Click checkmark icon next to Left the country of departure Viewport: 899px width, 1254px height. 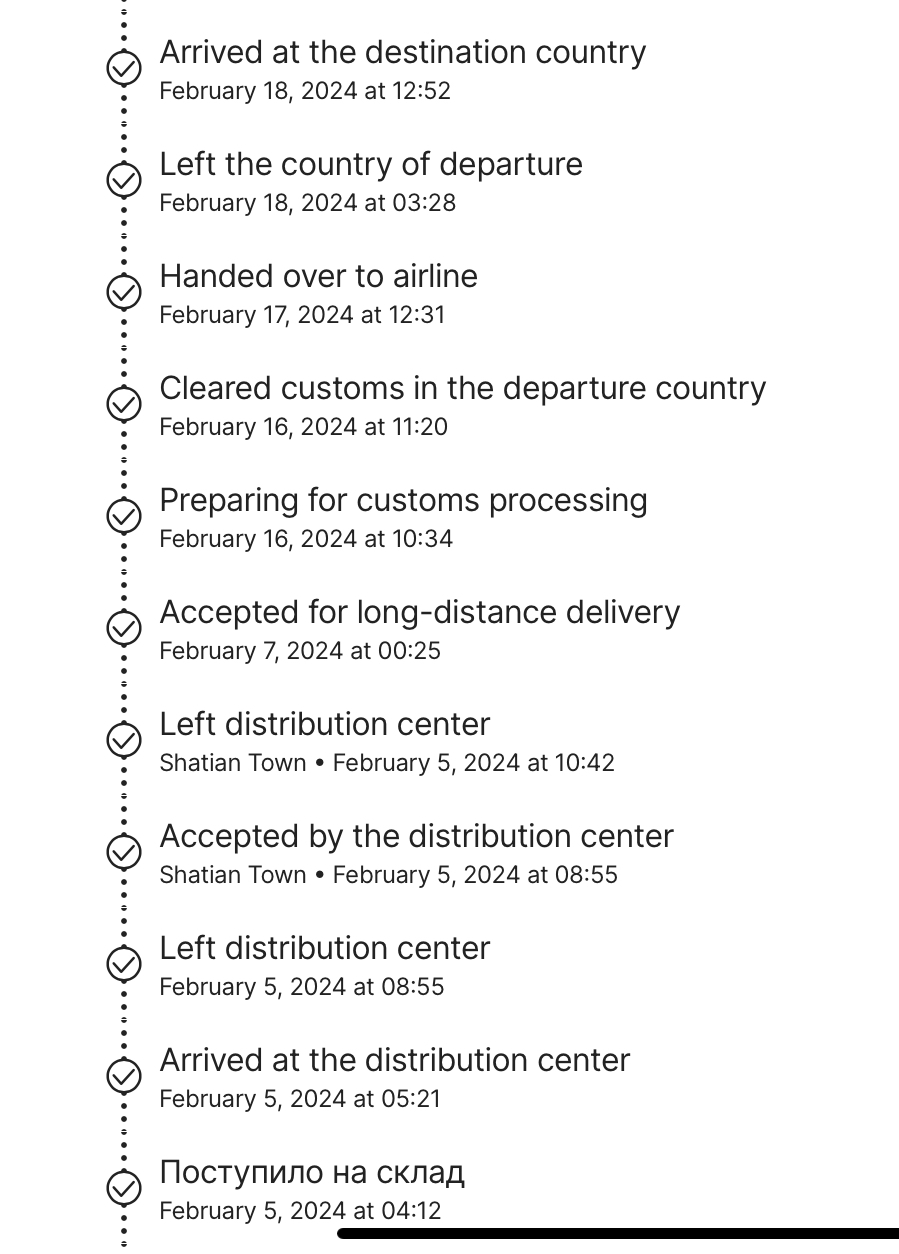point(124,180)
